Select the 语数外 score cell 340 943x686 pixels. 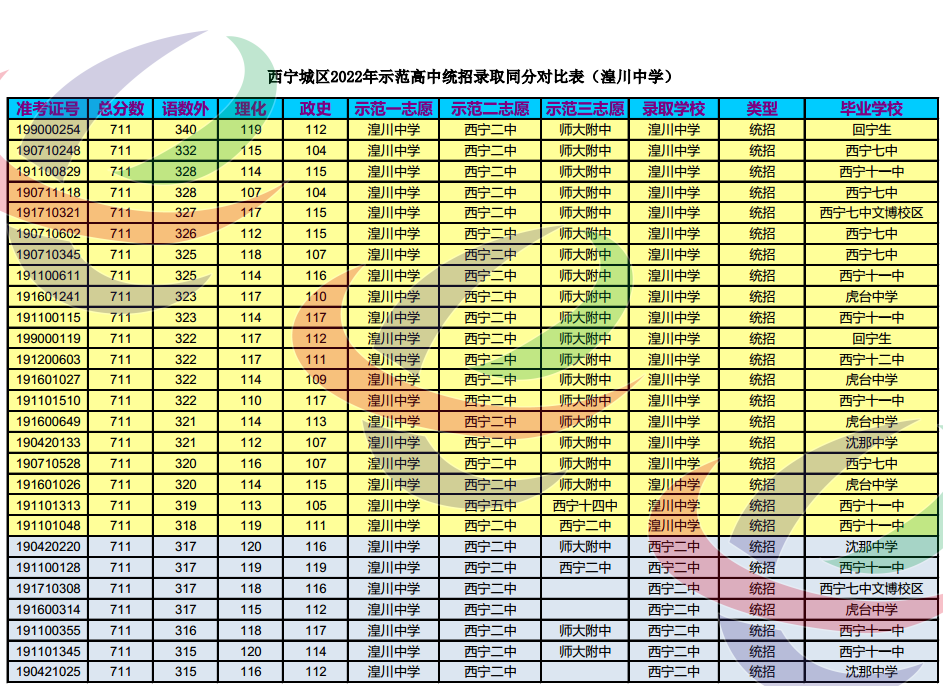click(x=186, y=130)
